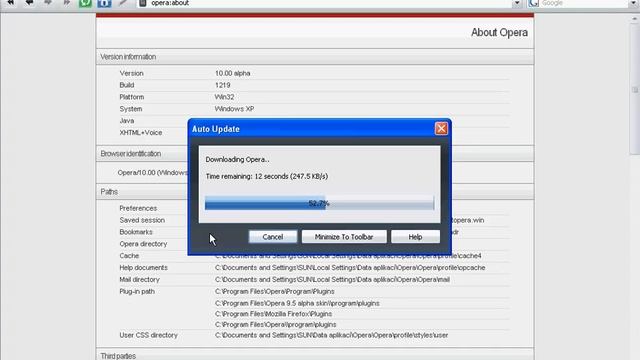Click the 'Saved session' path label
640x360 pixels.
[x=142, y=220]
